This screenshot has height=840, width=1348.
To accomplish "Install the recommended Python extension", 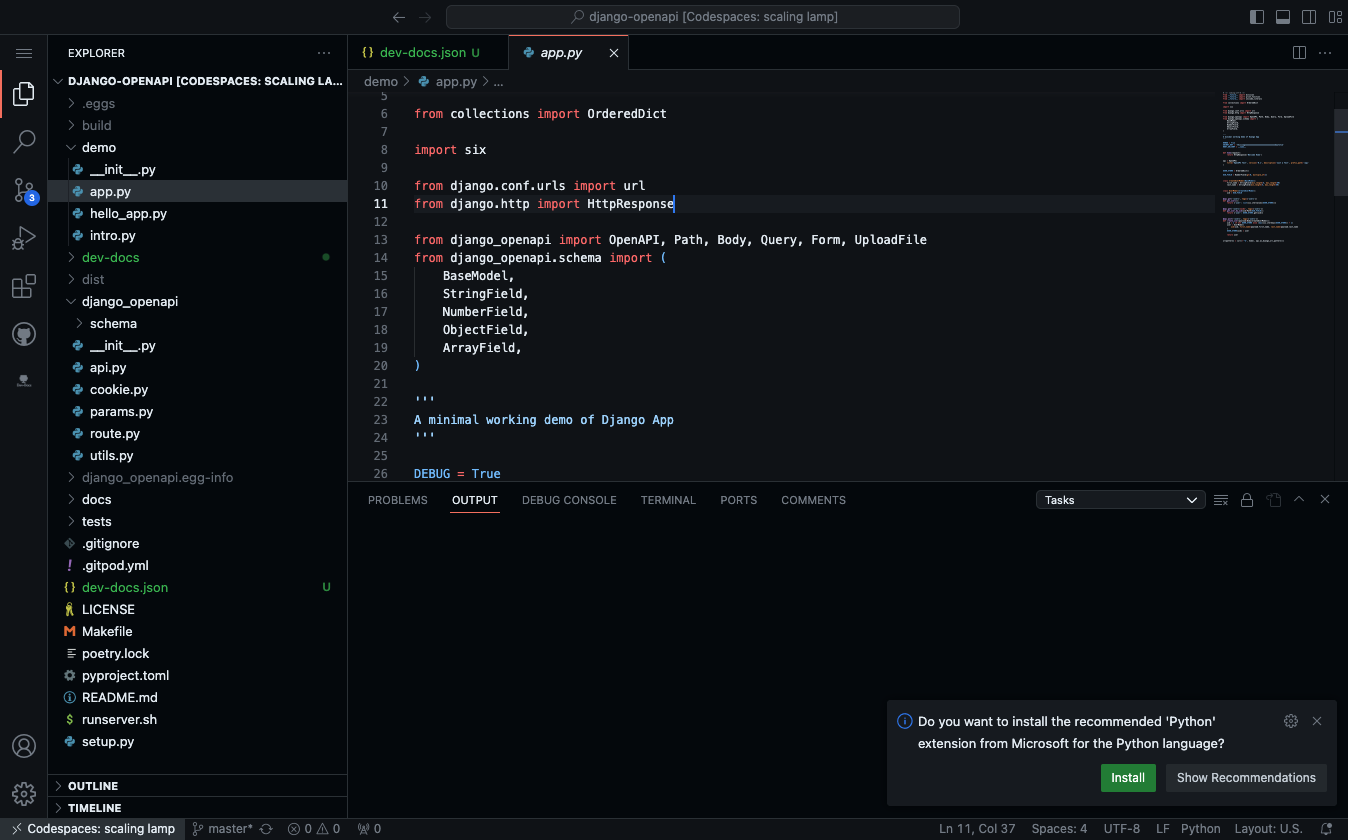I will (1128, 778).
